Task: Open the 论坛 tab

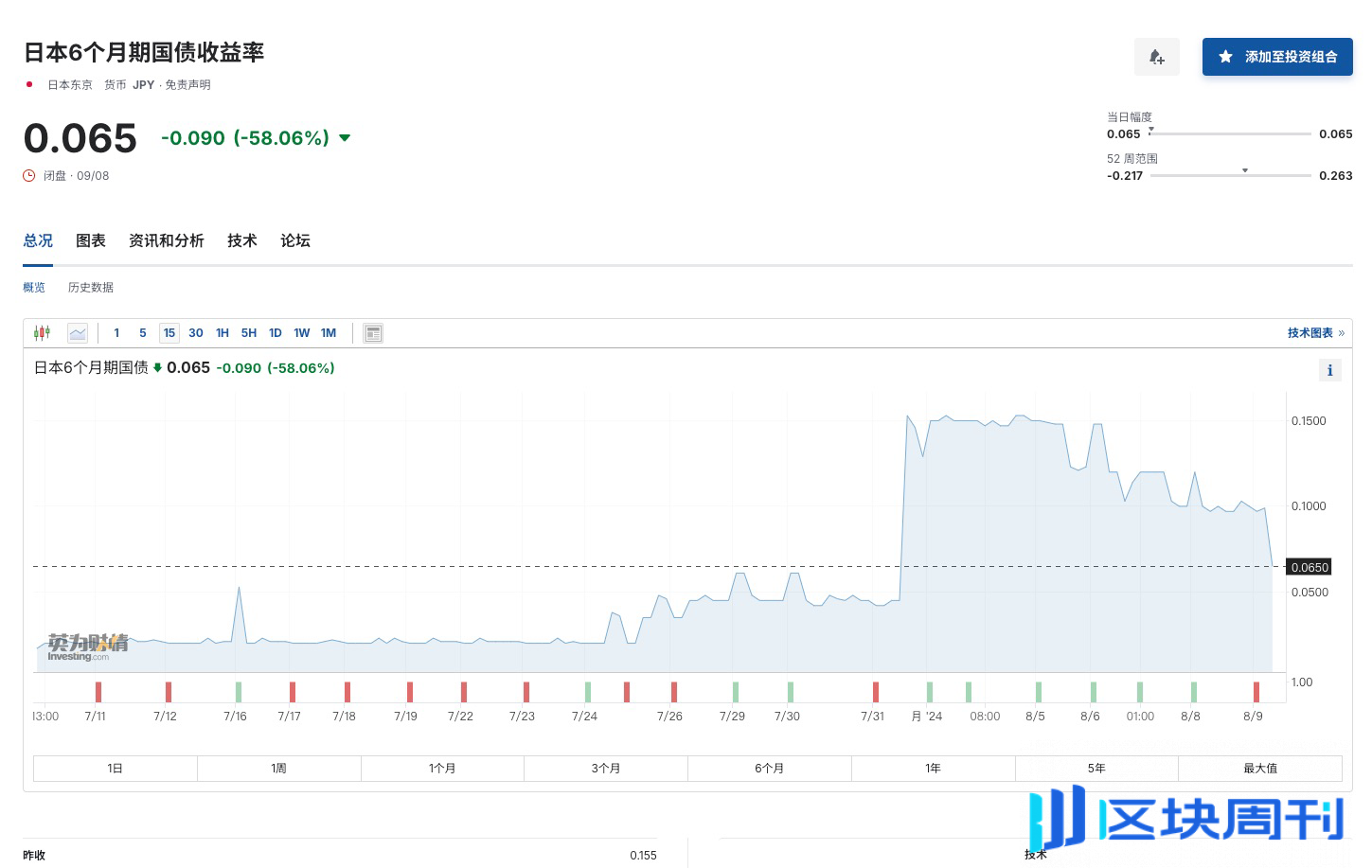Action: point(295,240)
